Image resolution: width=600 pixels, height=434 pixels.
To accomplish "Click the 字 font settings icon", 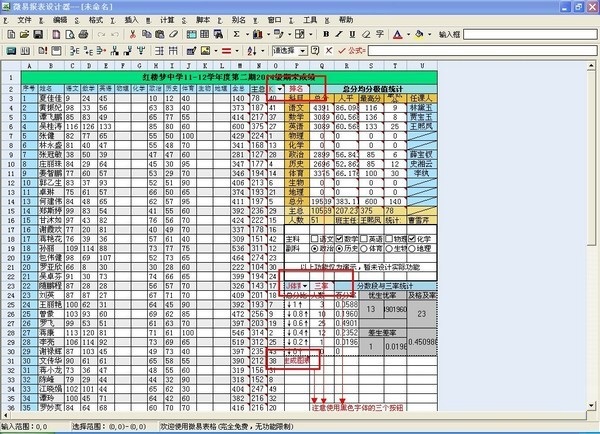I will (379, 34).
